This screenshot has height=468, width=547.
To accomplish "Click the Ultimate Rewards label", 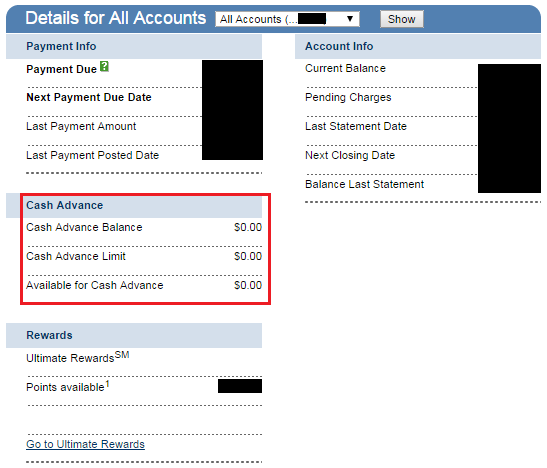I will [x=78, y=357].
